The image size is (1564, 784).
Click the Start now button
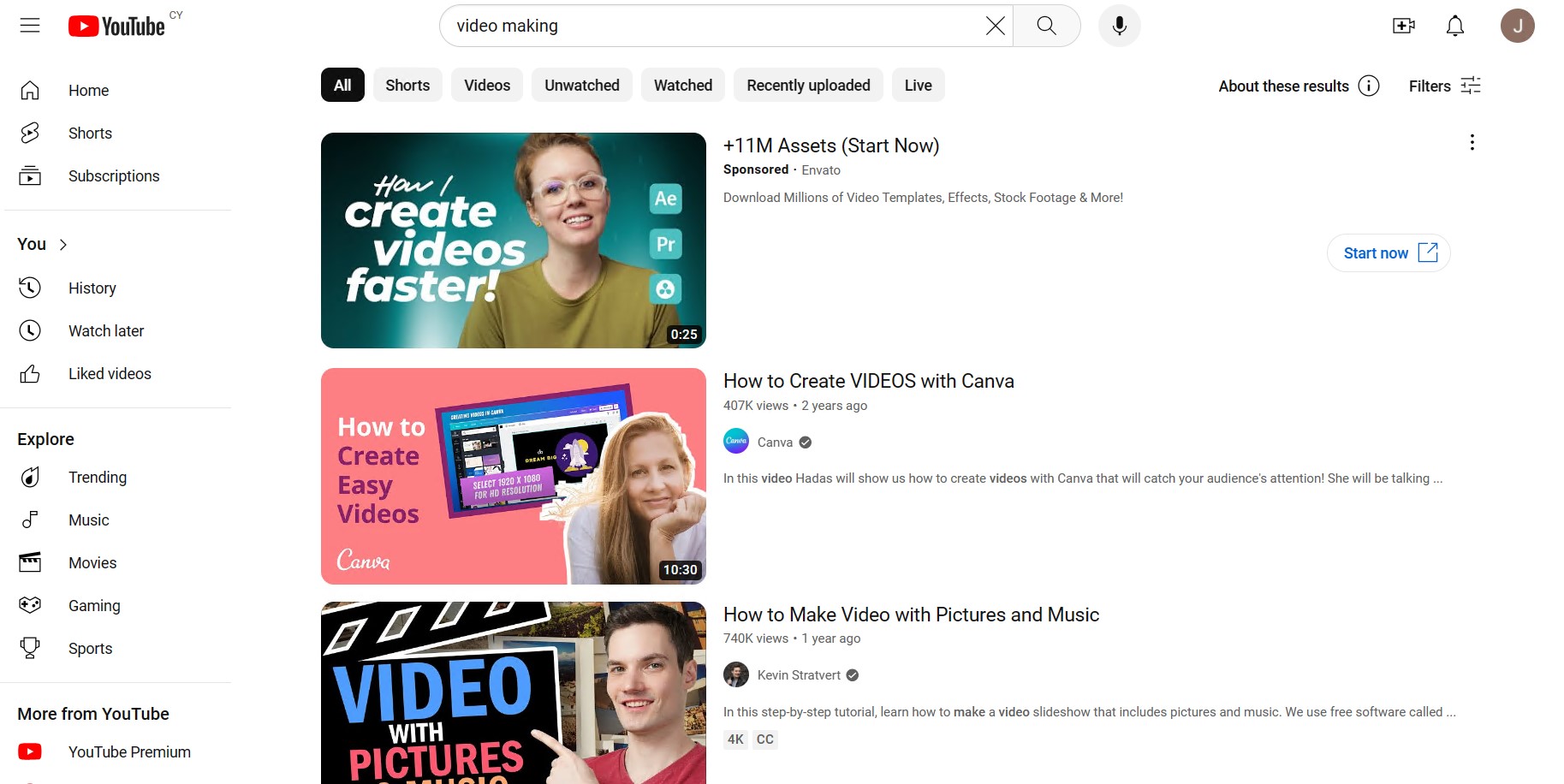tap(1389, 252)
